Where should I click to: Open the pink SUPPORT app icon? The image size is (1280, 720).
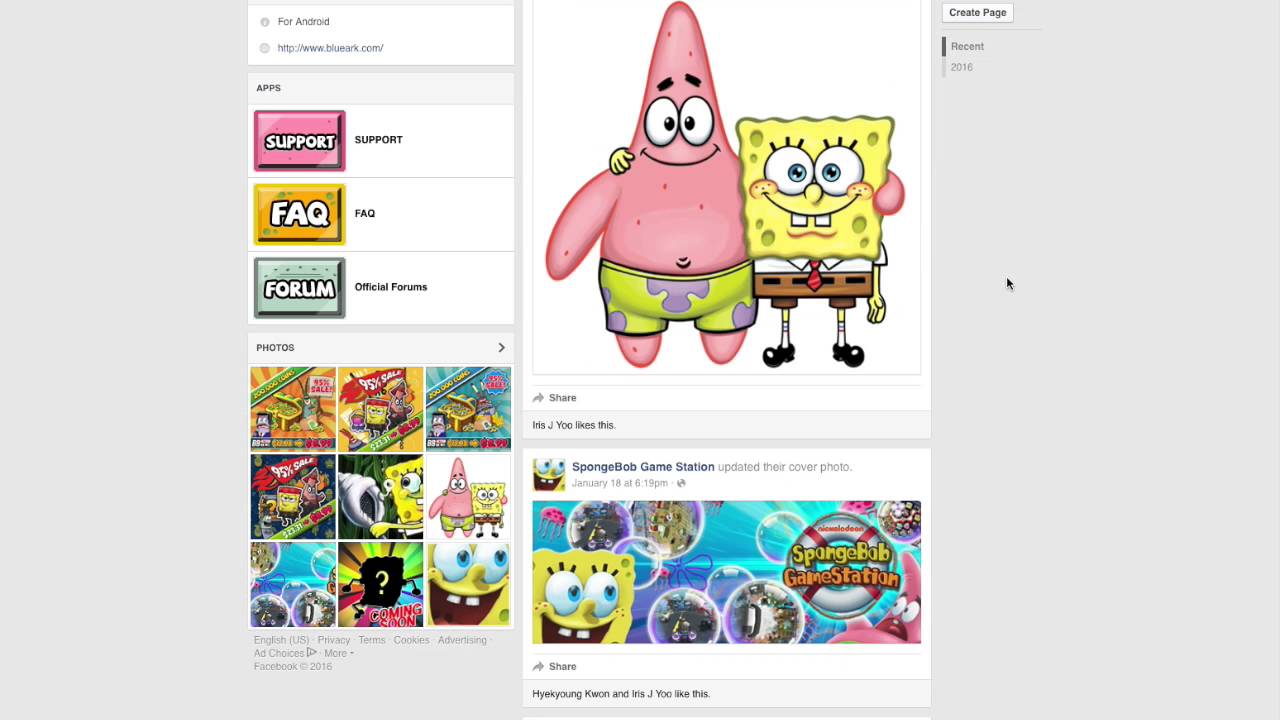[x=300, y=140]
